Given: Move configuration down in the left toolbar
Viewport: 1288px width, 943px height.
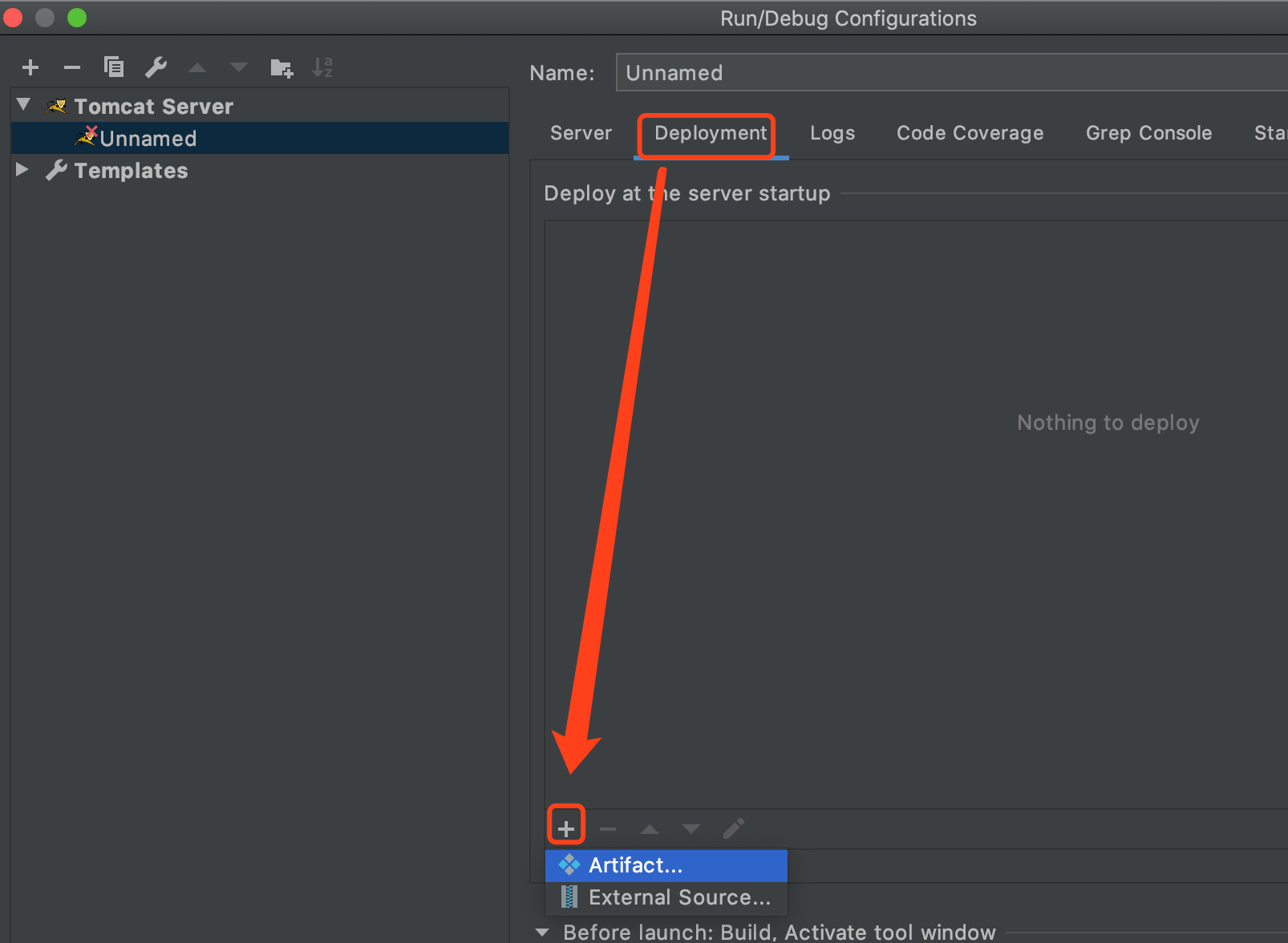Looking at the screenshot, I should click(x=239, y=68).
